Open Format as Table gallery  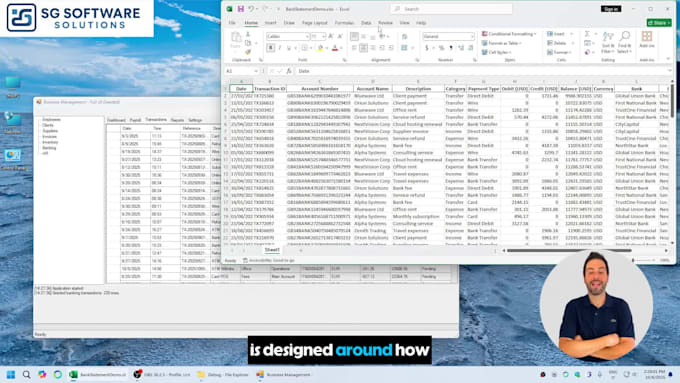pos(501,43)
